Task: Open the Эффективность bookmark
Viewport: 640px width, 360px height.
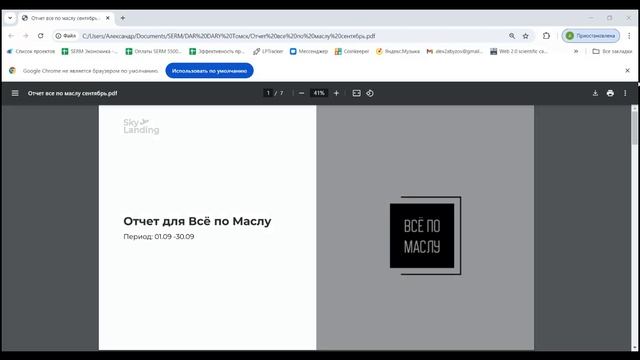Action: coord(217,51)
